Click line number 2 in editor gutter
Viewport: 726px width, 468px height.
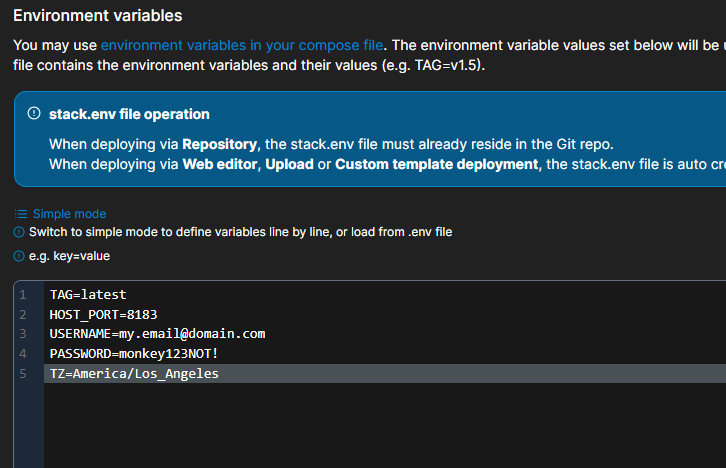(22, 314)
